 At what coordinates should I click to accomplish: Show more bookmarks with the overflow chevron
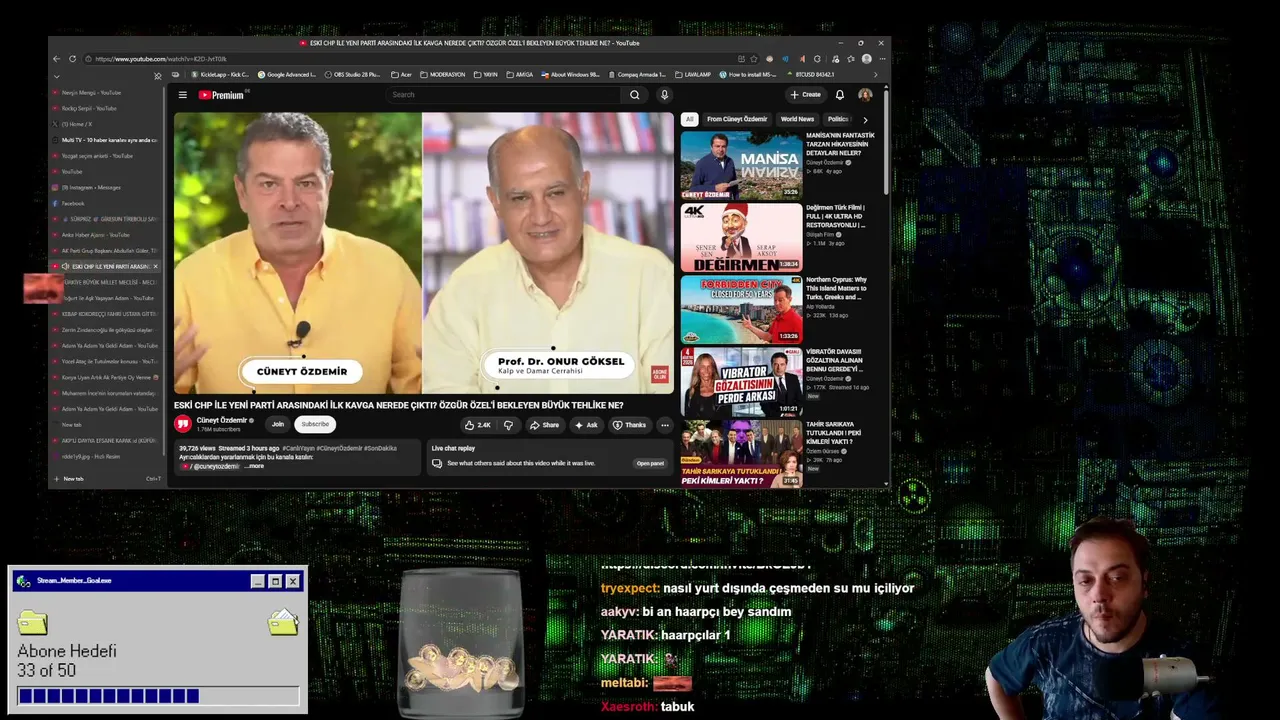click(x=875, y=75)
